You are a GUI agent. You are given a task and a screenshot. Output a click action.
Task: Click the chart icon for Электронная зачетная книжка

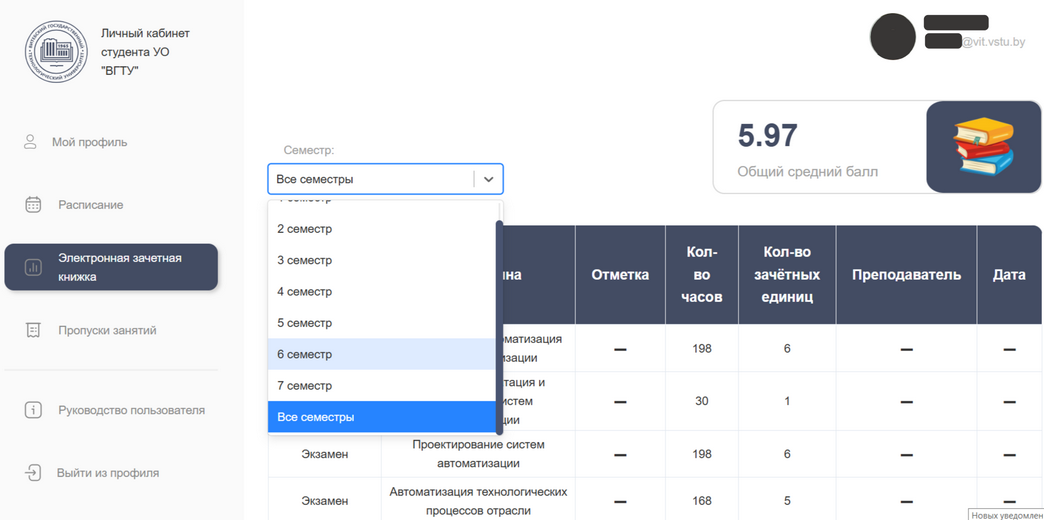pyautogui.click(x=33, y=267)
